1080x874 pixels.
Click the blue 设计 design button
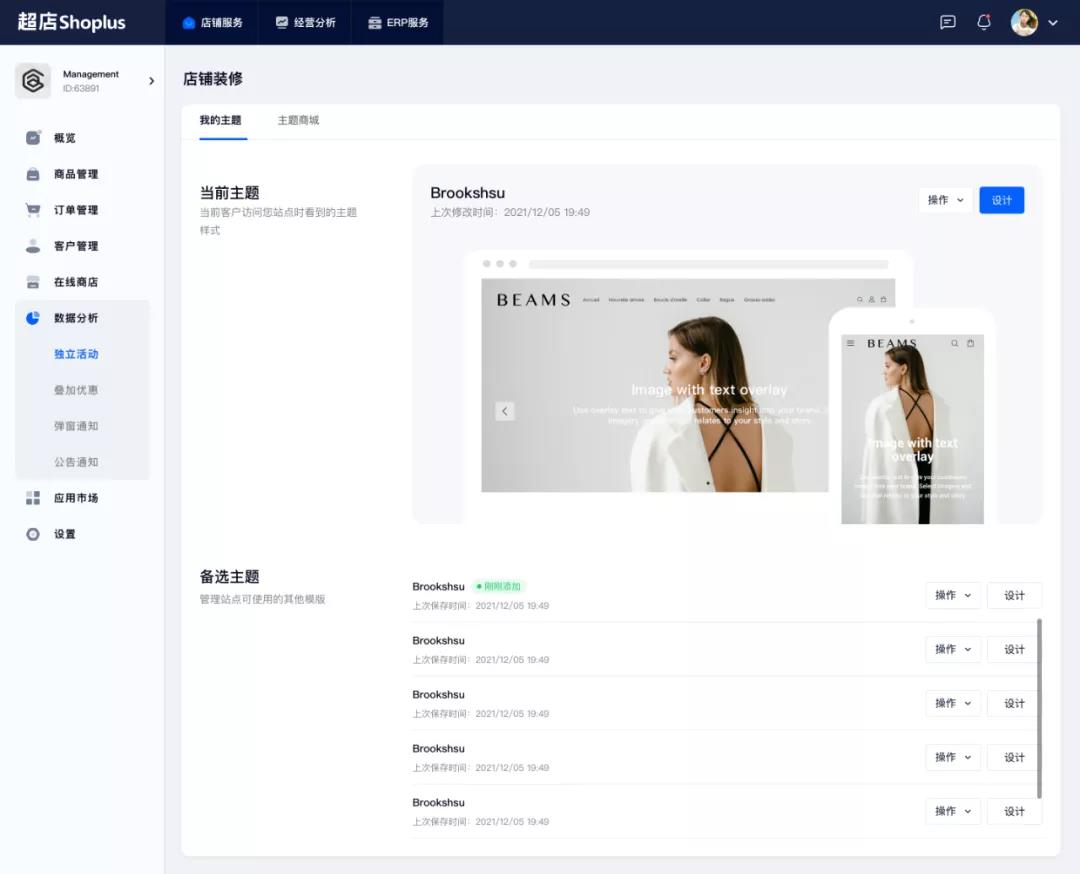1001,200
